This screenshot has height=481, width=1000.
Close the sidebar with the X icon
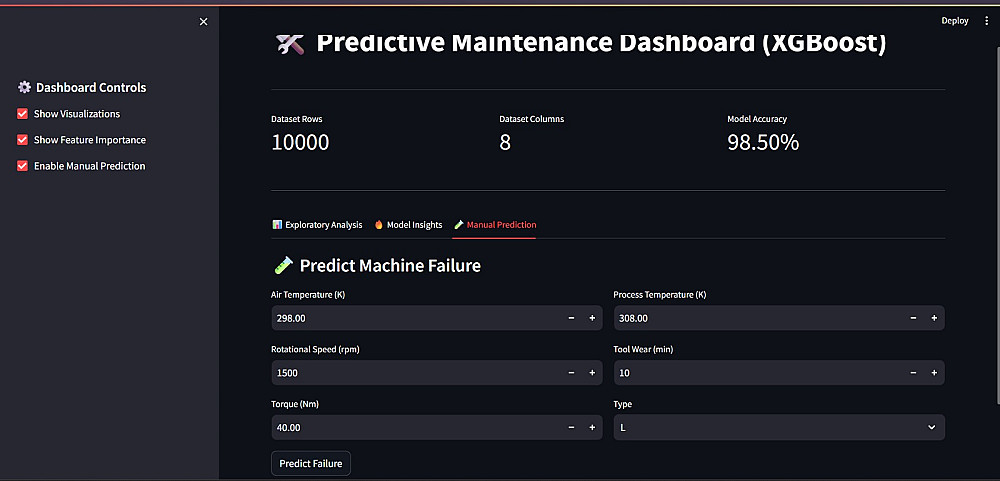(204, 21)
